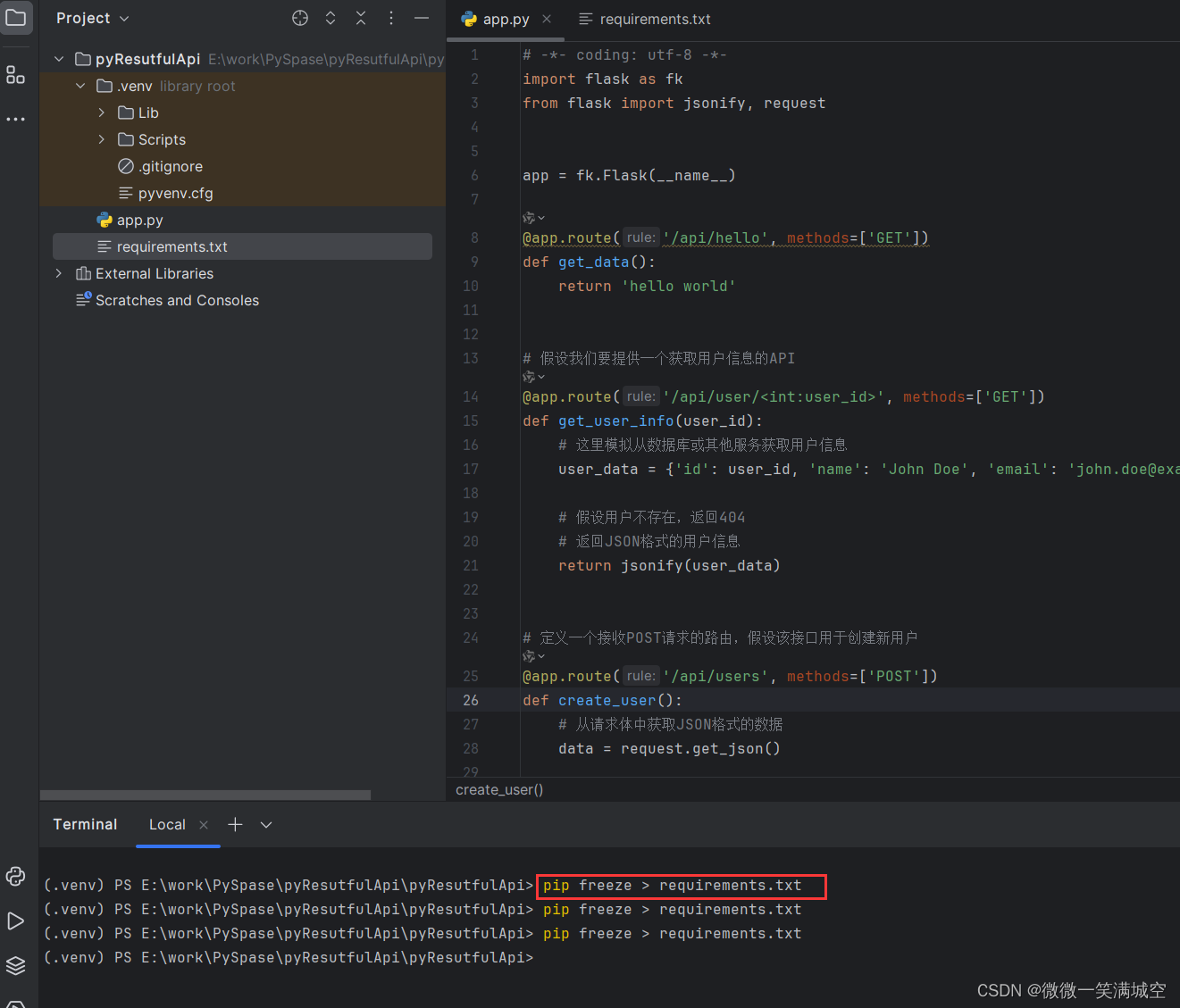Click the Terminal panel title
Screen dimensions: 1180x1008
pos(85,824)
